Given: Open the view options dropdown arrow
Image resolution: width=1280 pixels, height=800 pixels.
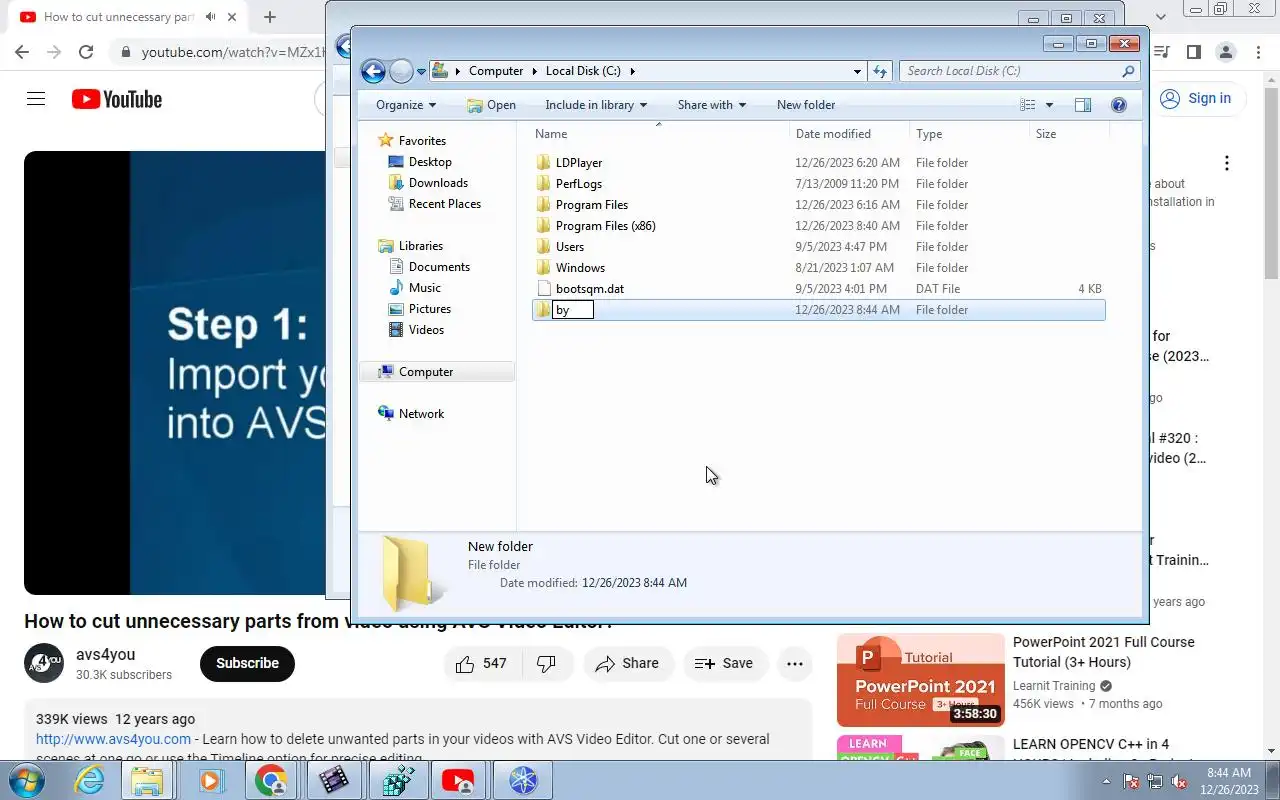Looking at the screenshot, I should tap(1049, 105).
